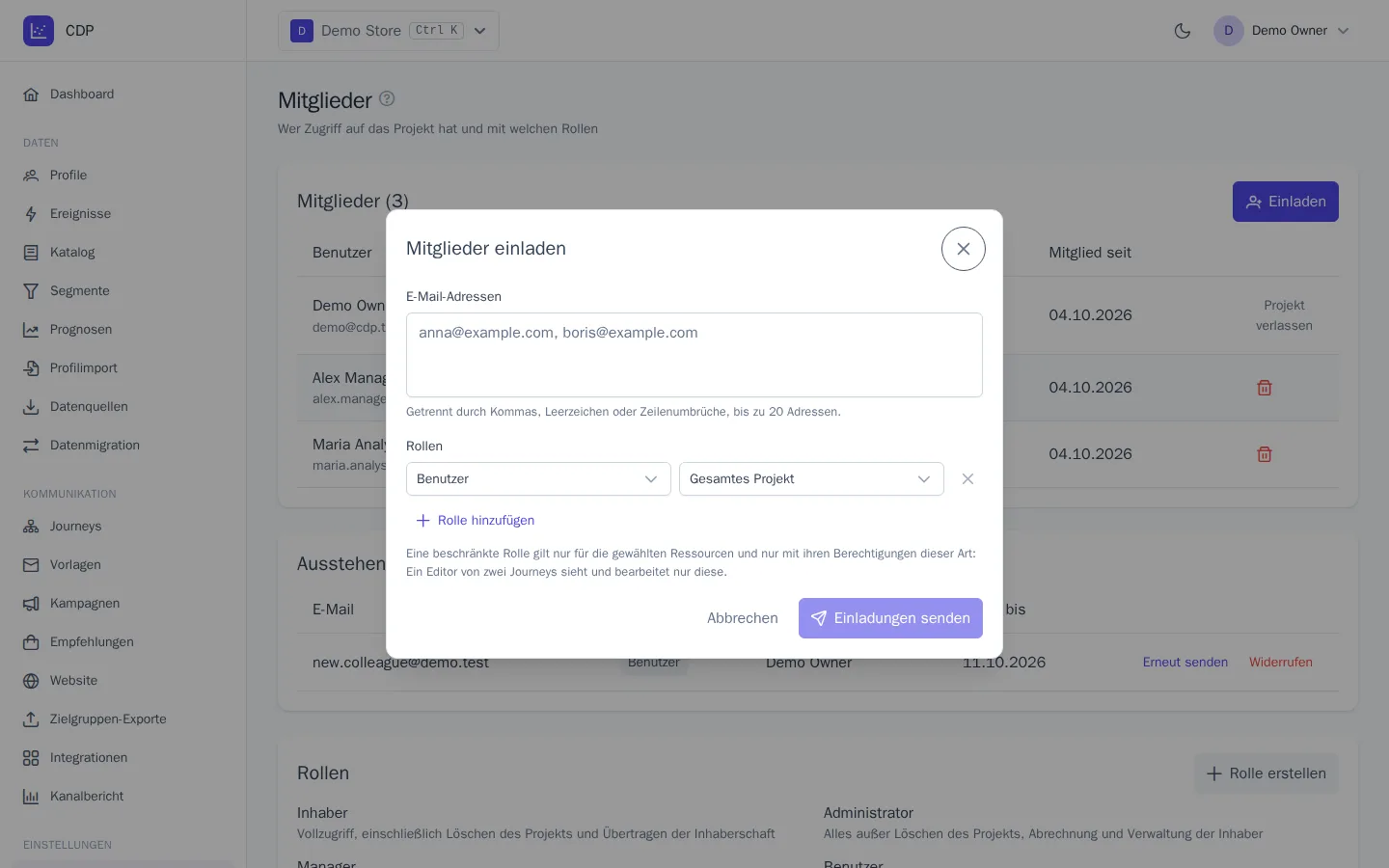Click Abbrechen to cancel the invite
The width and height of the screenshot is (1389, 868).
(743, 618)
